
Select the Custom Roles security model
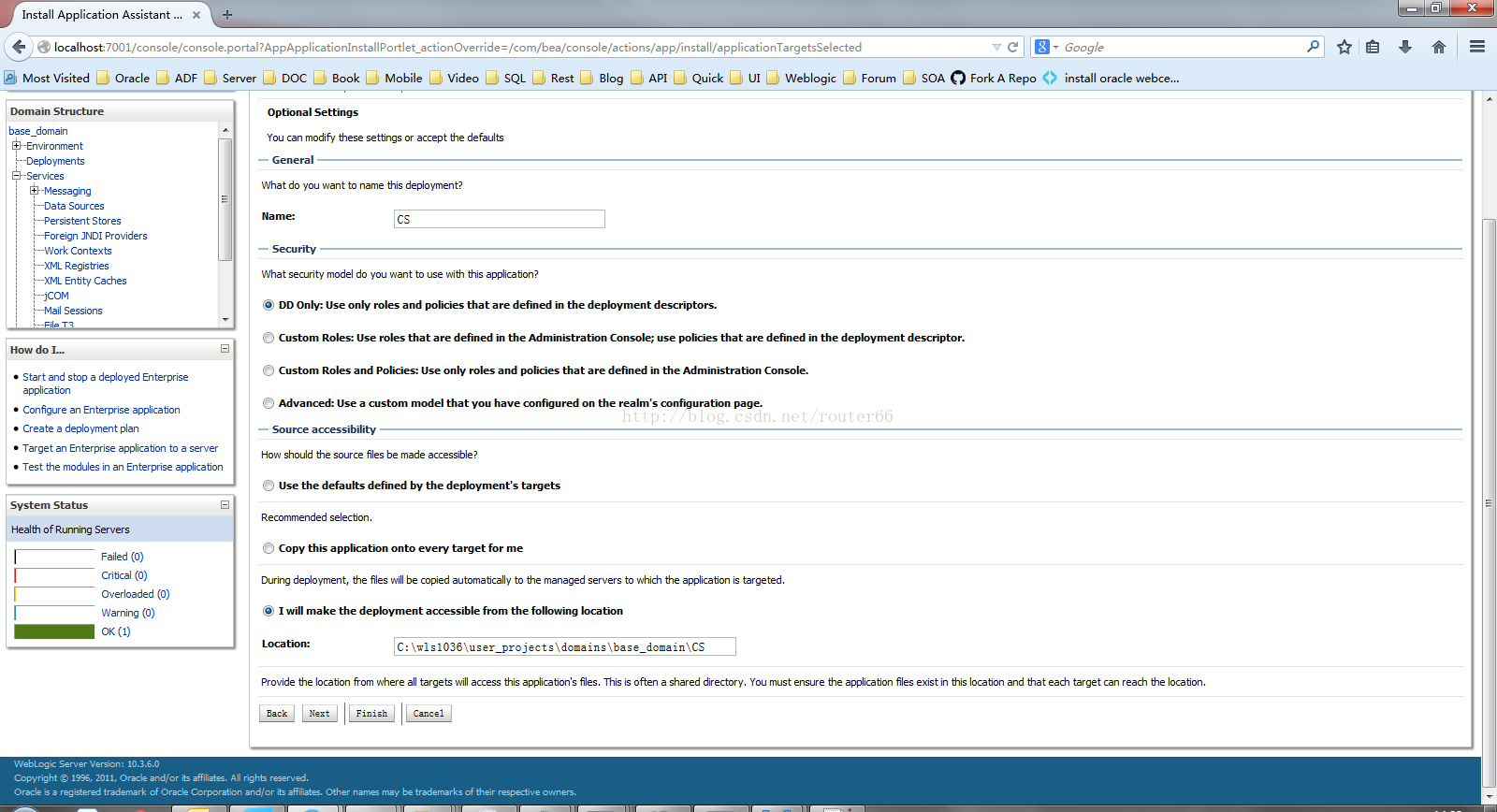(269, 338)
